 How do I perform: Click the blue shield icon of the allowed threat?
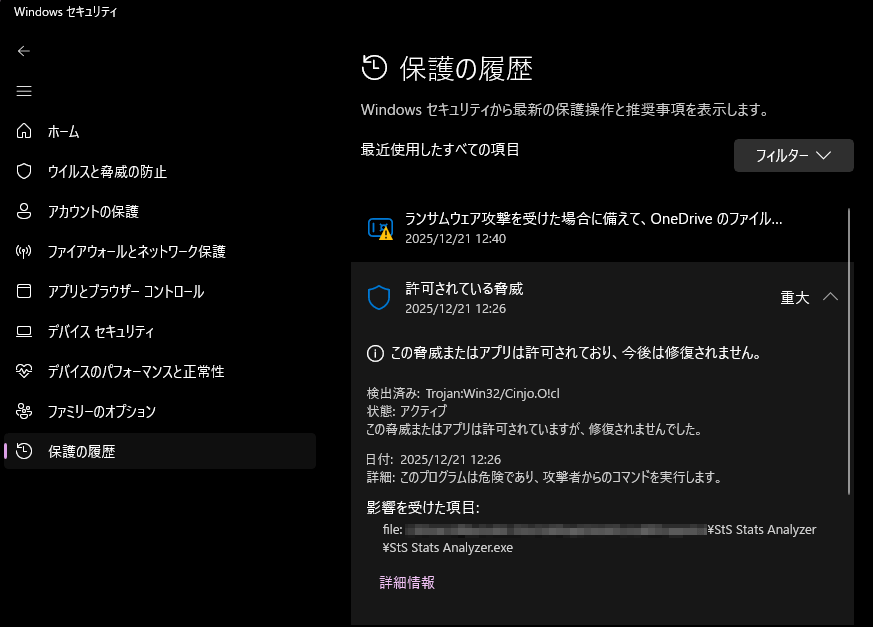point(379,298)
